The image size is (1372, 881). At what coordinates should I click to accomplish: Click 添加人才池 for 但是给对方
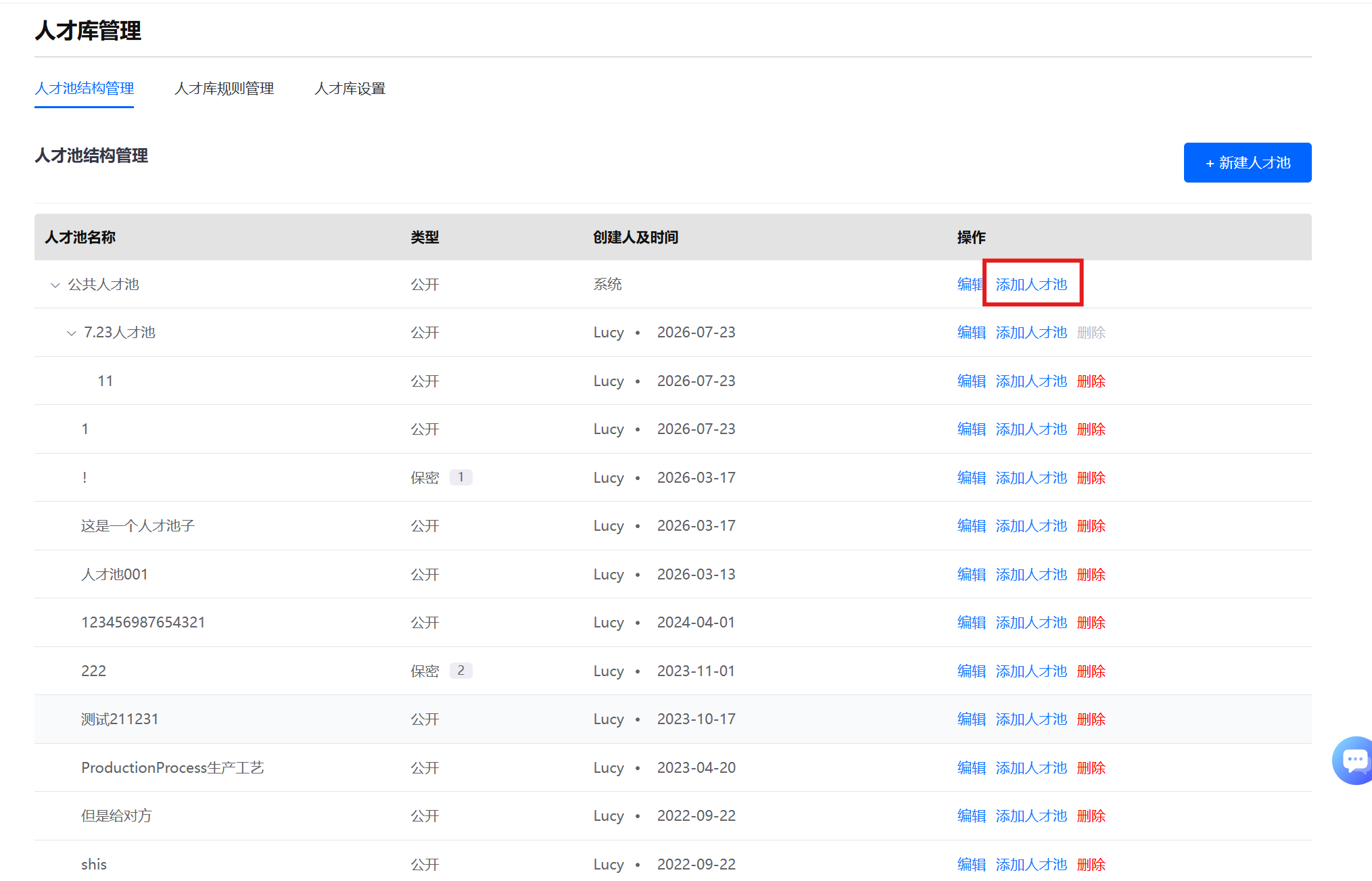pos(1031,816)
